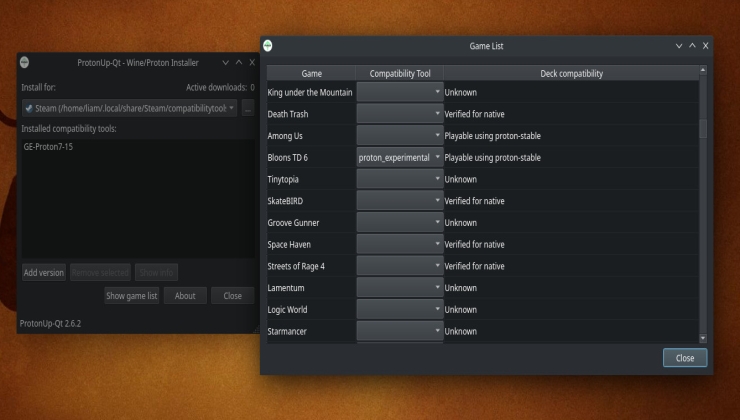Open the Install for Steam location dropdown
The image size is (740, 420).
click(x=129, y=108)
